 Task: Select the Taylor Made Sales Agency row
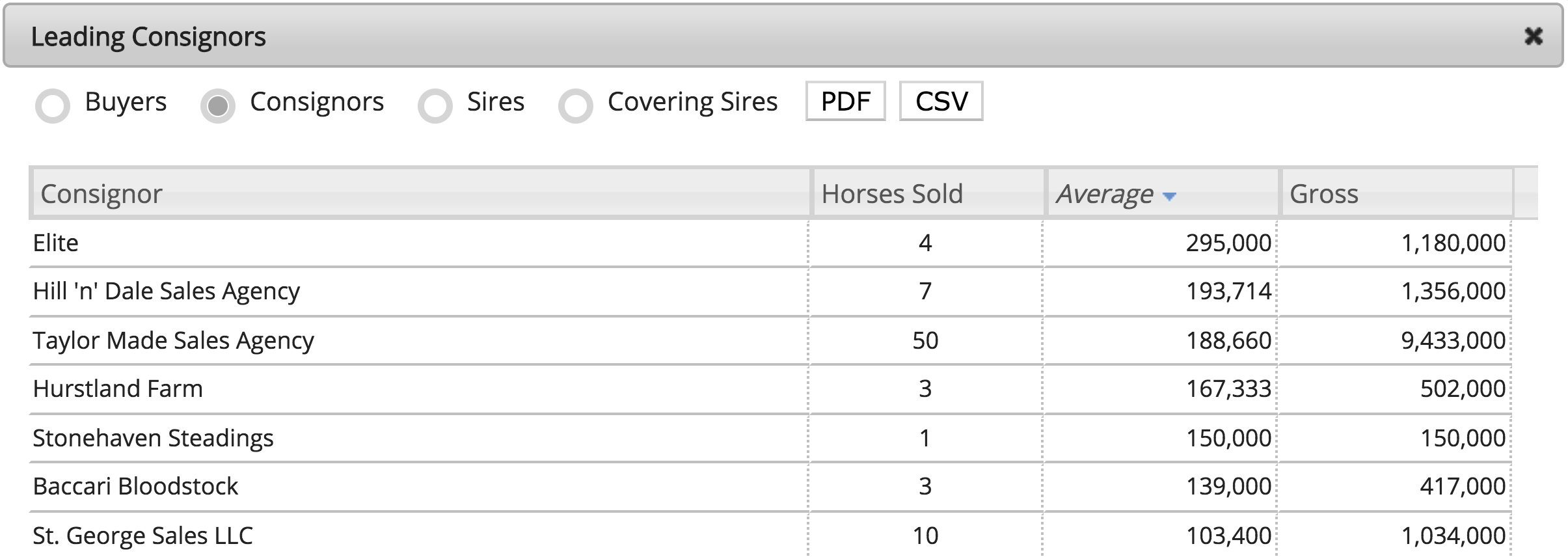[770, 340]
